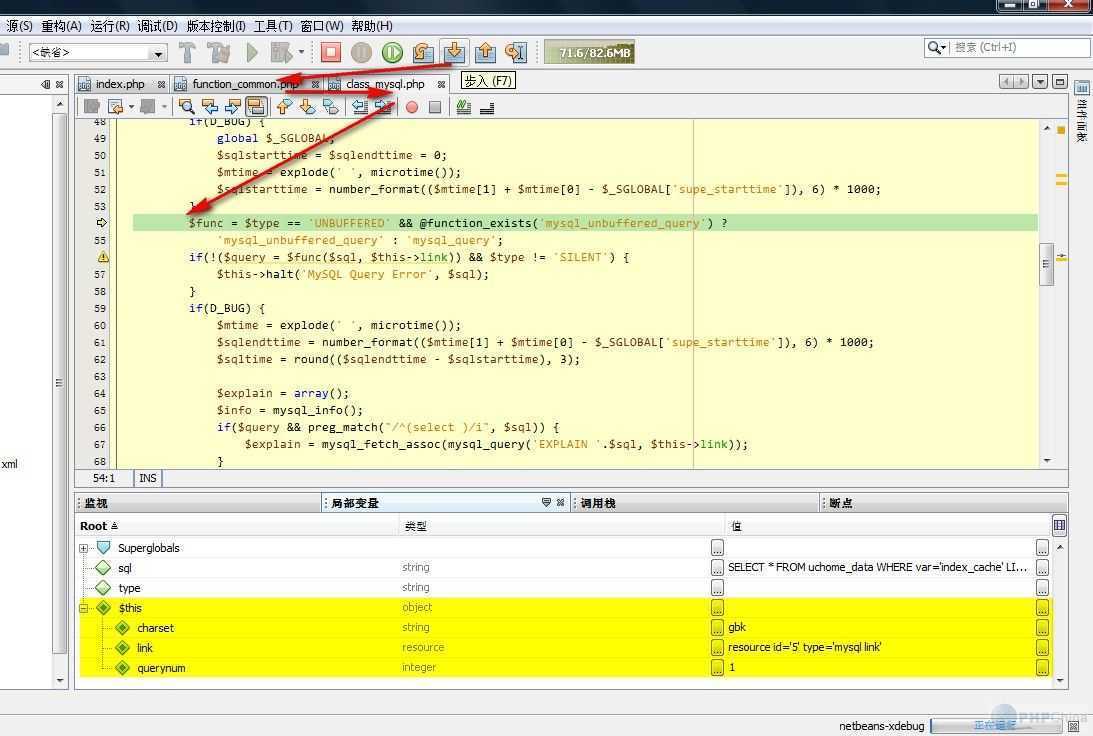This screenshot has width=1093, height=736.
Task: Click Find Next Occurrence arrow icon
Action: (233, 107)
